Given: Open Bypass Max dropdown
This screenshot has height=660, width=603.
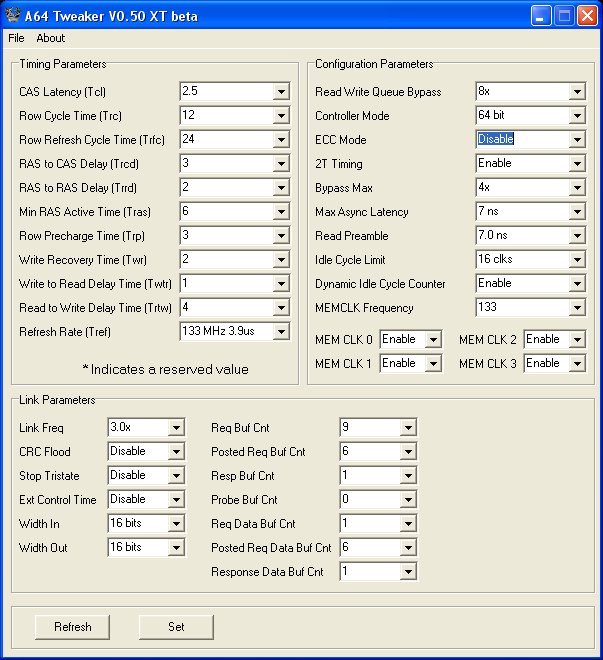Looking at the screenshot, I should point(577,187).
